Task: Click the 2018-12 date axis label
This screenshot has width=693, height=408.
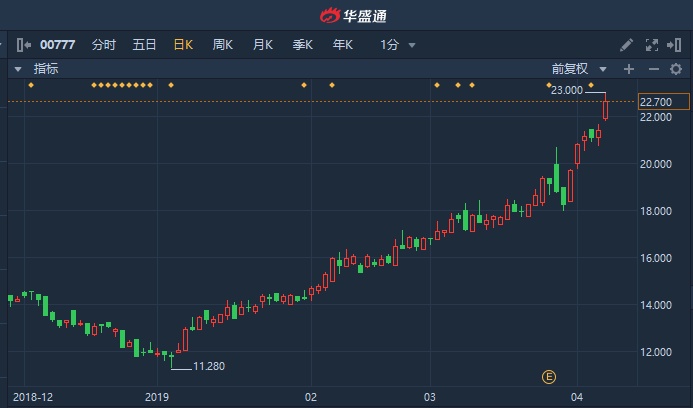Action: click(33, 397)
